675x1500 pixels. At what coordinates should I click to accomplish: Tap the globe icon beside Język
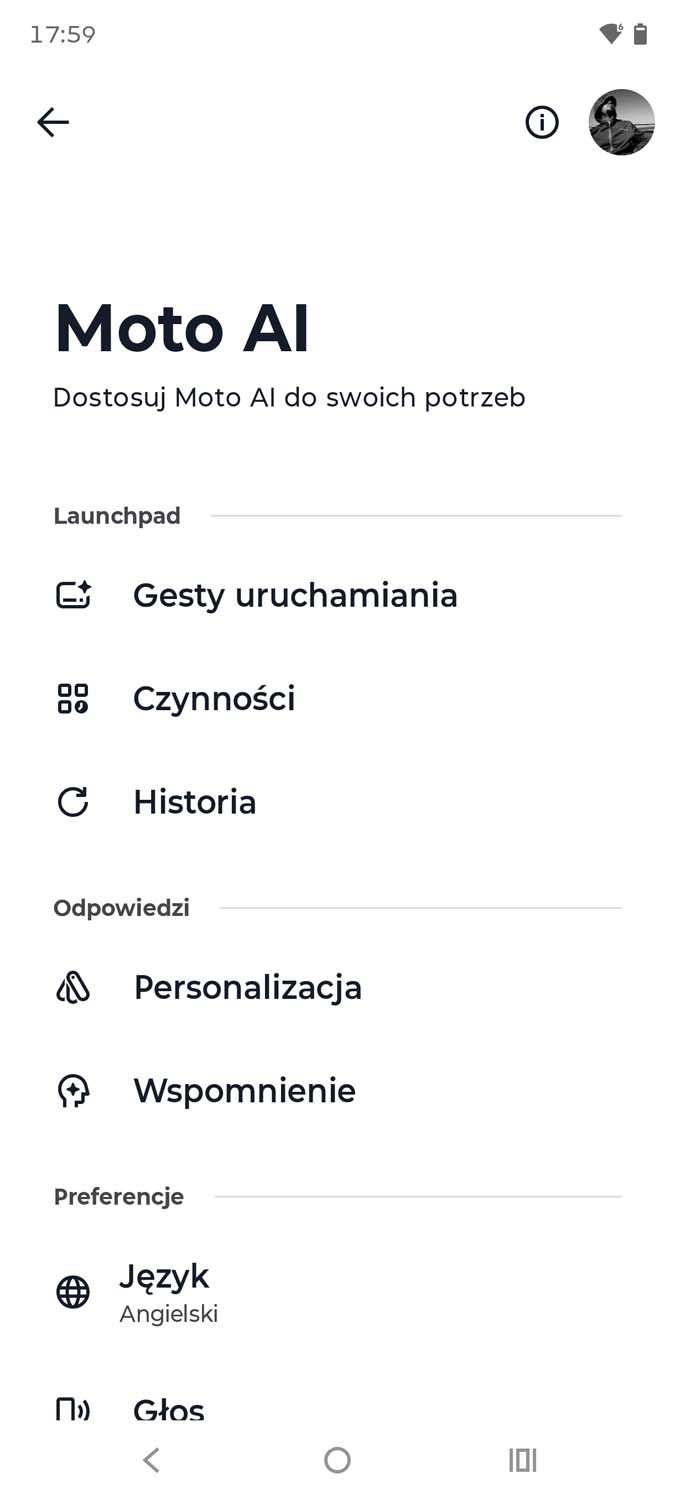(x=73, y=1292)
